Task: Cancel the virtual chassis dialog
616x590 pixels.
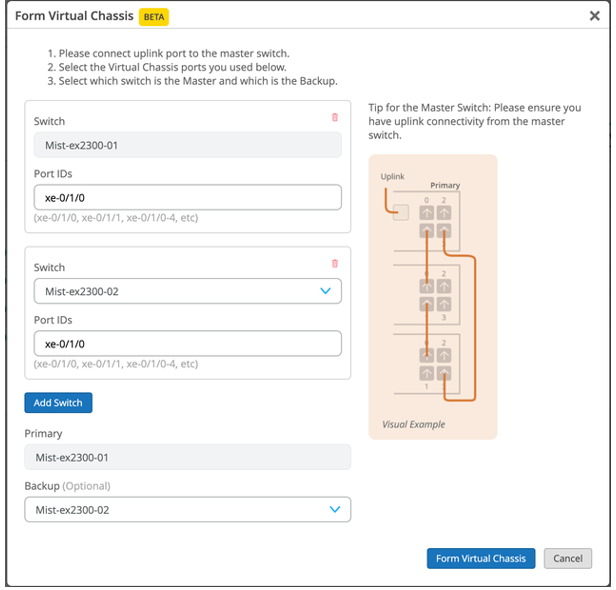Action: (568, 559)
